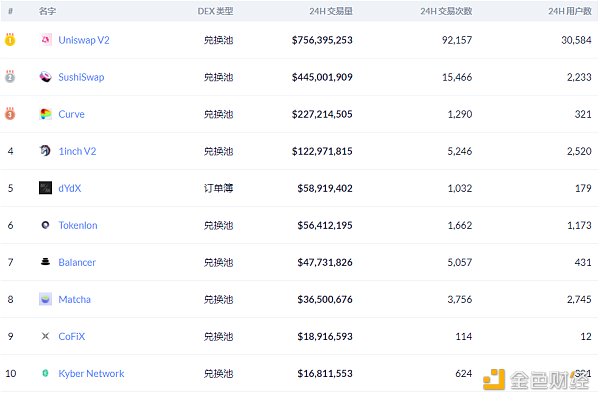Viewport: 600px width, 401px height.
Task: Click the 1,290 transactions value
Action: (x=460, y=114)
